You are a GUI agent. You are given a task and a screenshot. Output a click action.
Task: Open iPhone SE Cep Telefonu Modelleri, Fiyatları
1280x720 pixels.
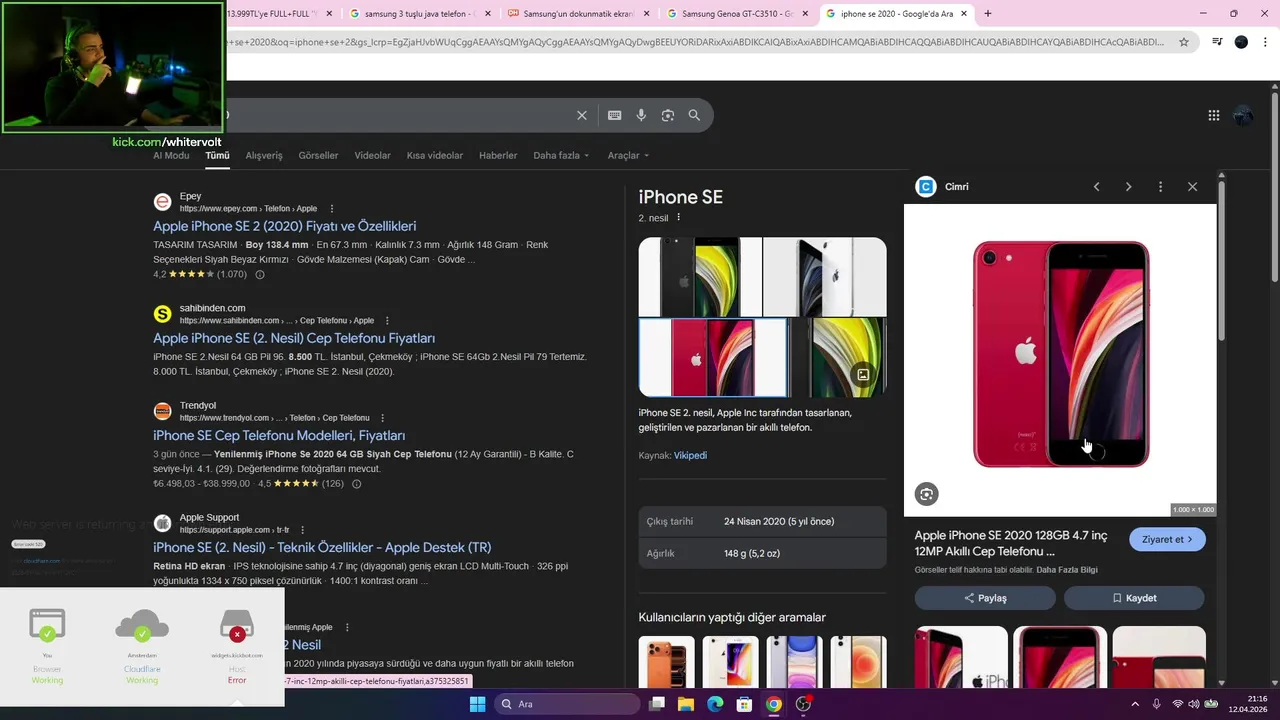279,436
